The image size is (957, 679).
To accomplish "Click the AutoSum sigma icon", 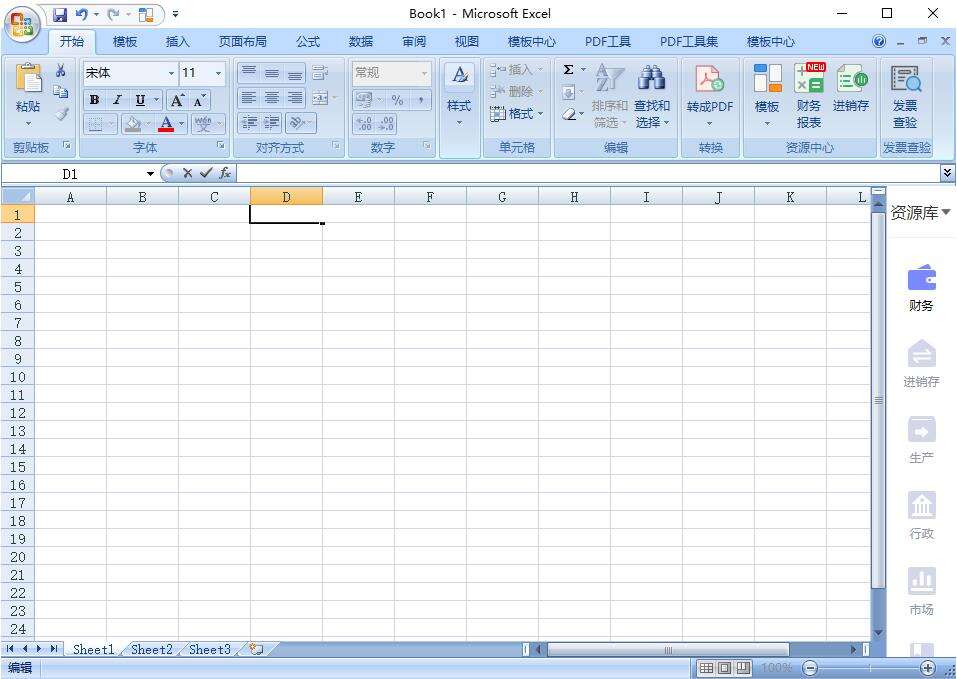I will click(568, 70).
